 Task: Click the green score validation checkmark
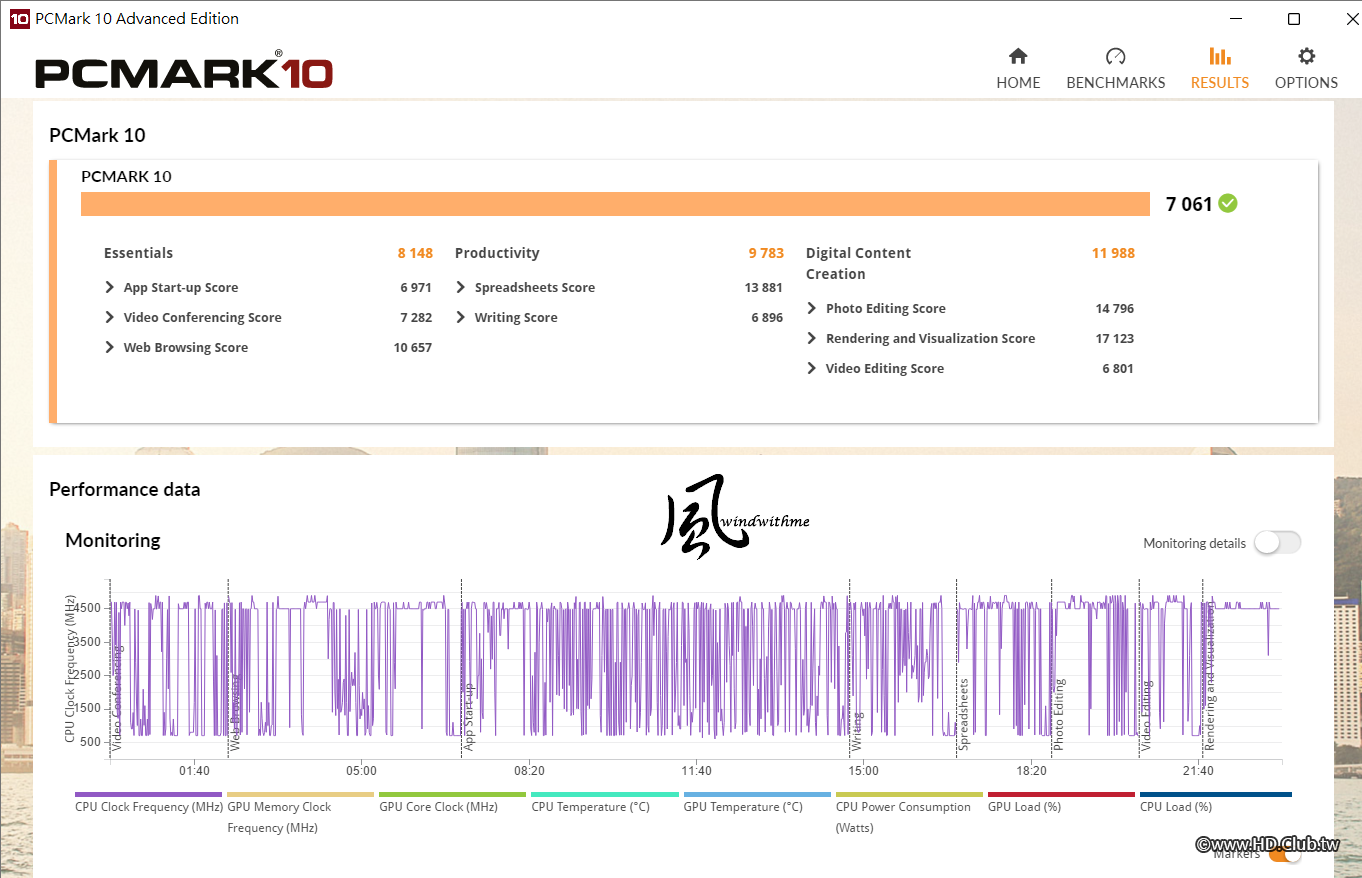point(1228,203)
